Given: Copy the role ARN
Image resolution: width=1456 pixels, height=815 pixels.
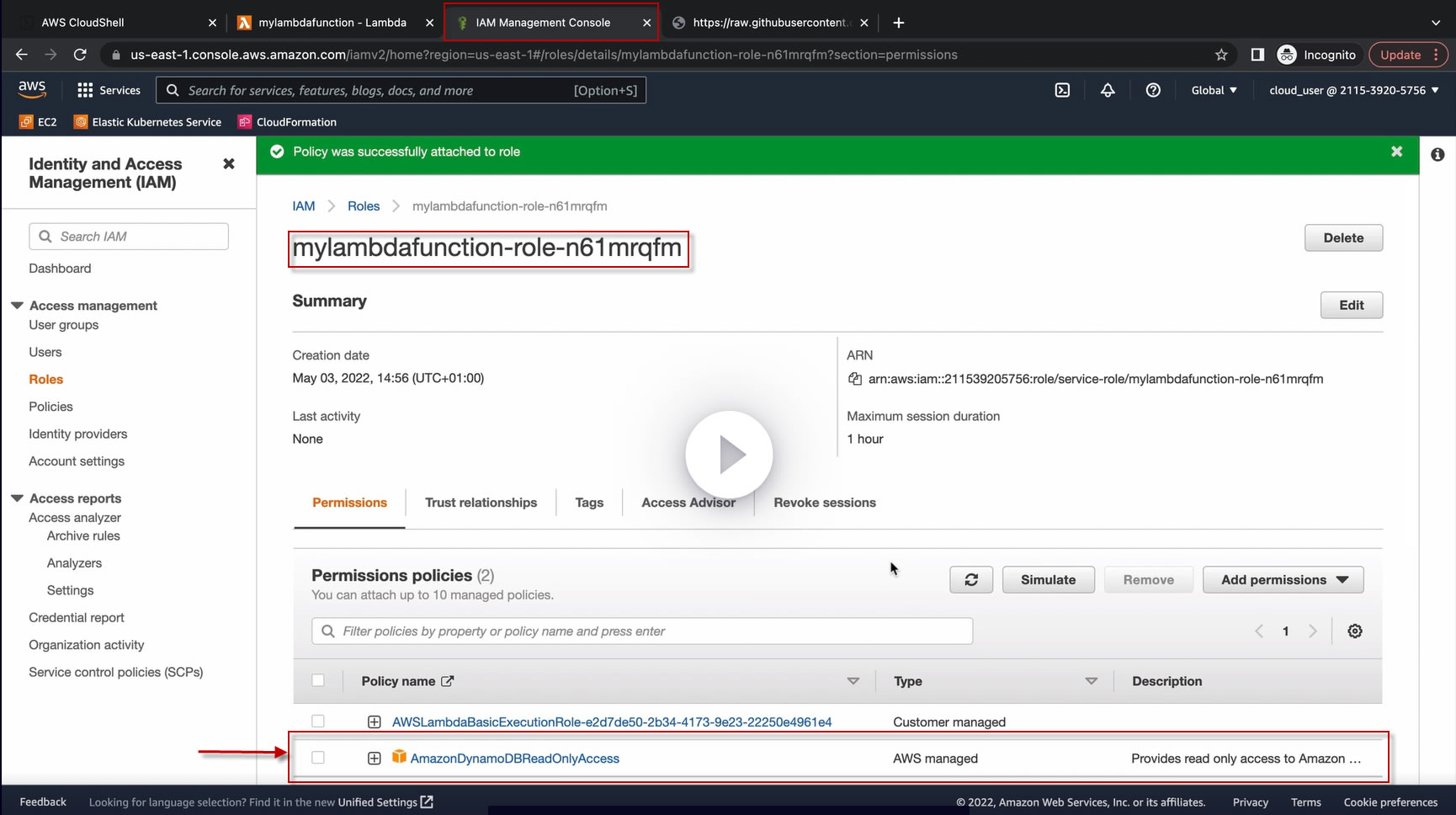Looking at the screenshot, I should point(855,379).
